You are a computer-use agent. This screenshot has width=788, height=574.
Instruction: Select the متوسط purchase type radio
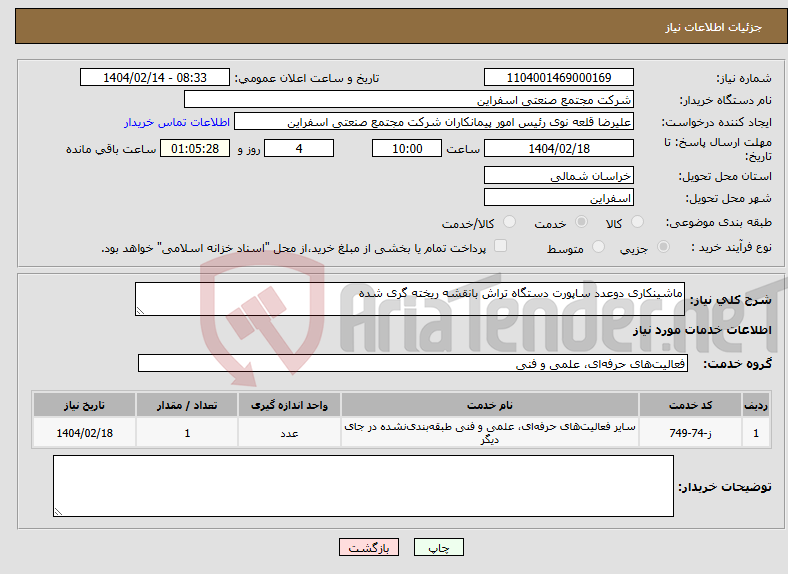pos(599,246)
